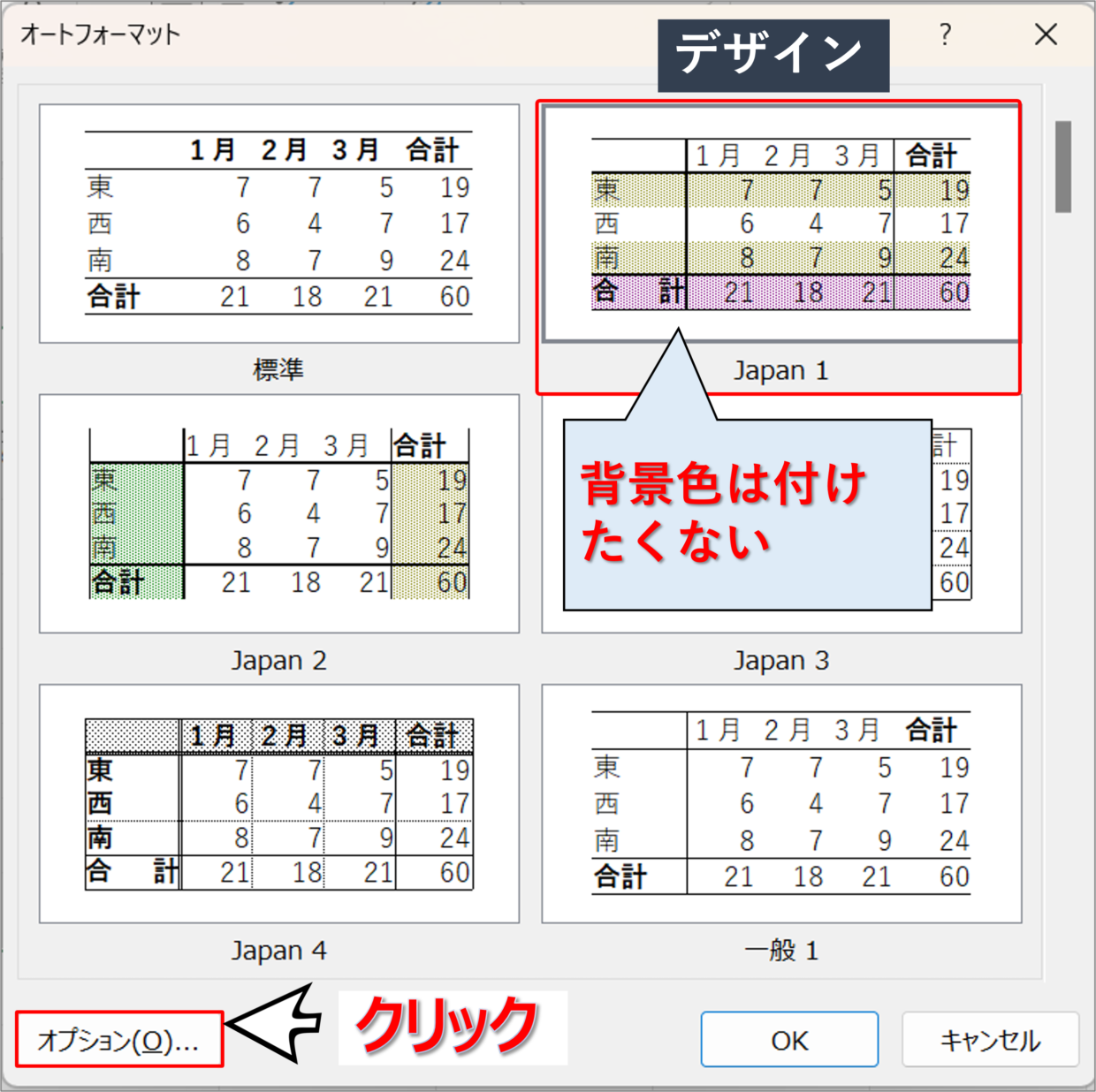Viewport: 1096px width, 1092px height.
Task: Click the 標準 caption under the first preview
Action: [x=278, y=369]
